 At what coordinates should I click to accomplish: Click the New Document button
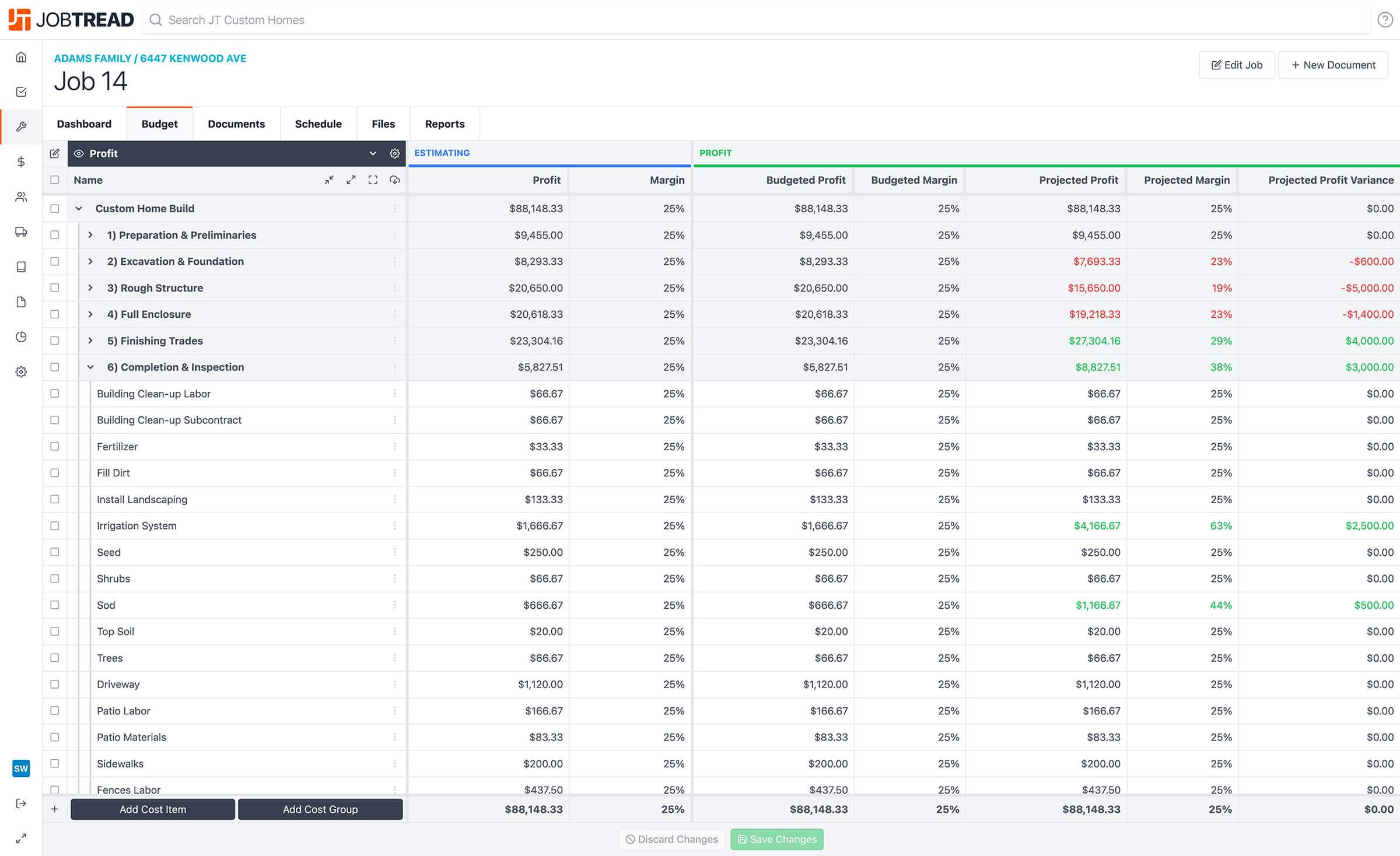1333,65
